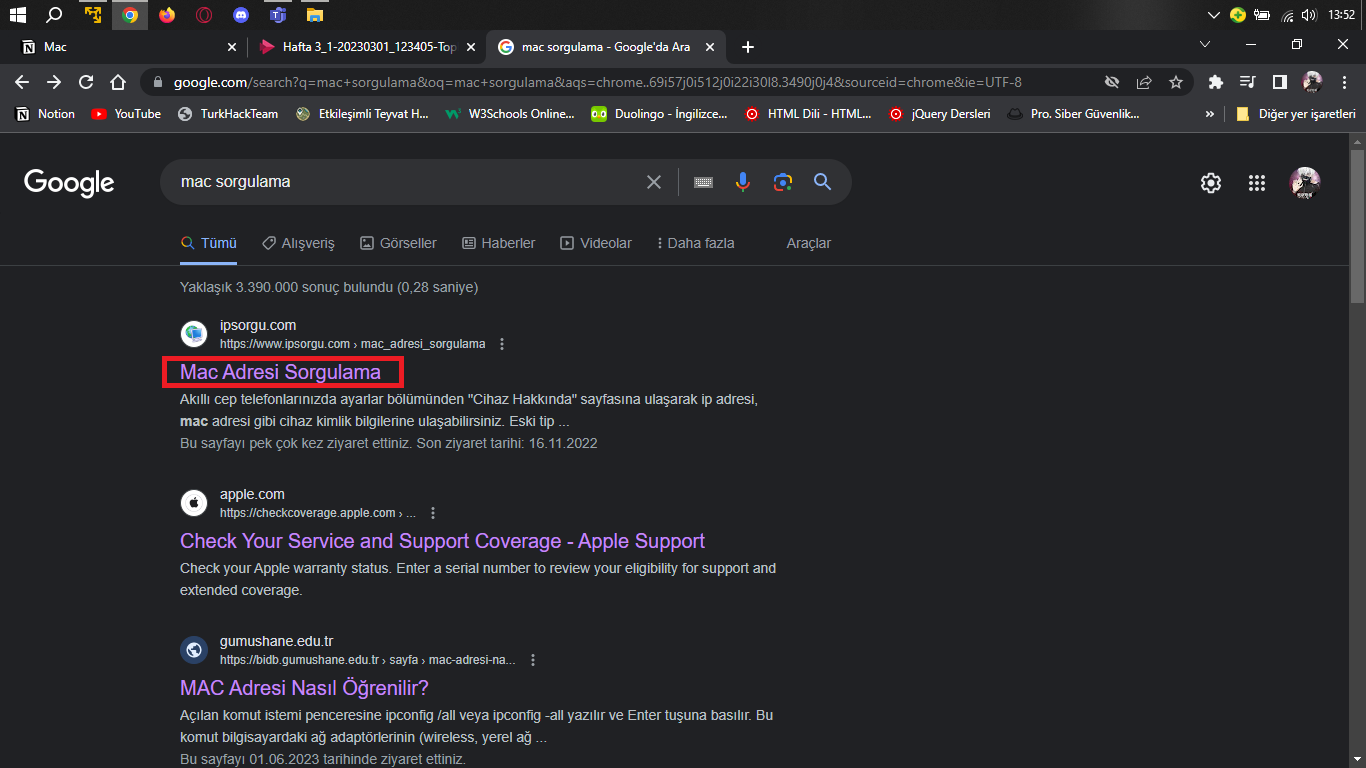Share this page from the address bar
Viewport: 1366px width, 768px height.
[x=1144, y=82]
